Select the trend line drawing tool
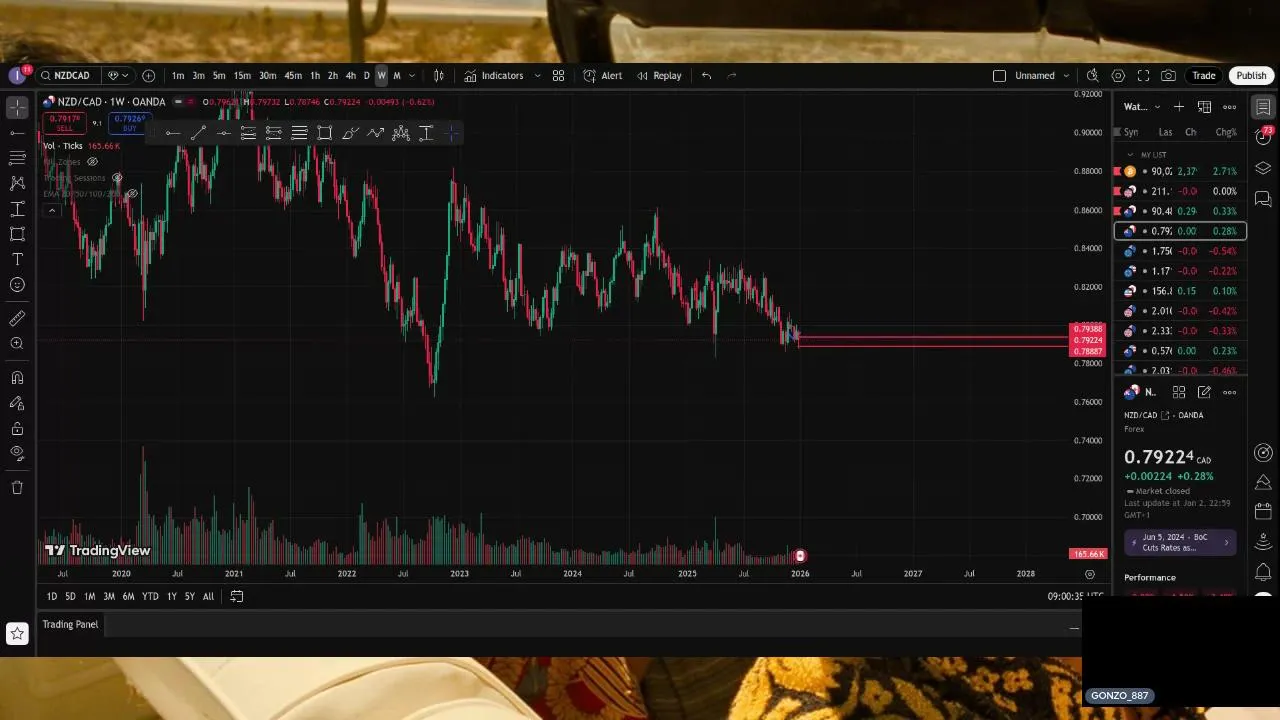This screenshot has height=720, width=1280. coord(198,133)
